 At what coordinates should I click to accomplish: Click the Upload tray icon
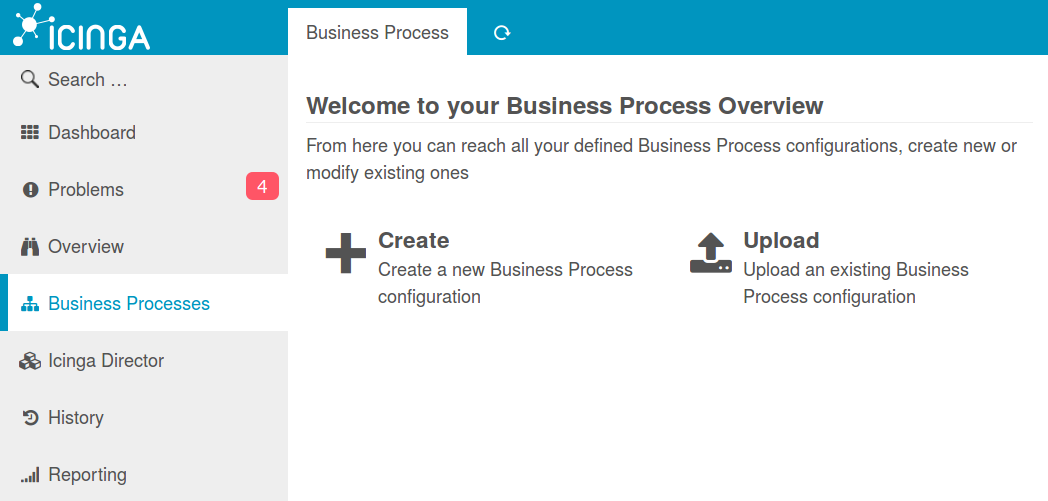(x=711, y=253)
